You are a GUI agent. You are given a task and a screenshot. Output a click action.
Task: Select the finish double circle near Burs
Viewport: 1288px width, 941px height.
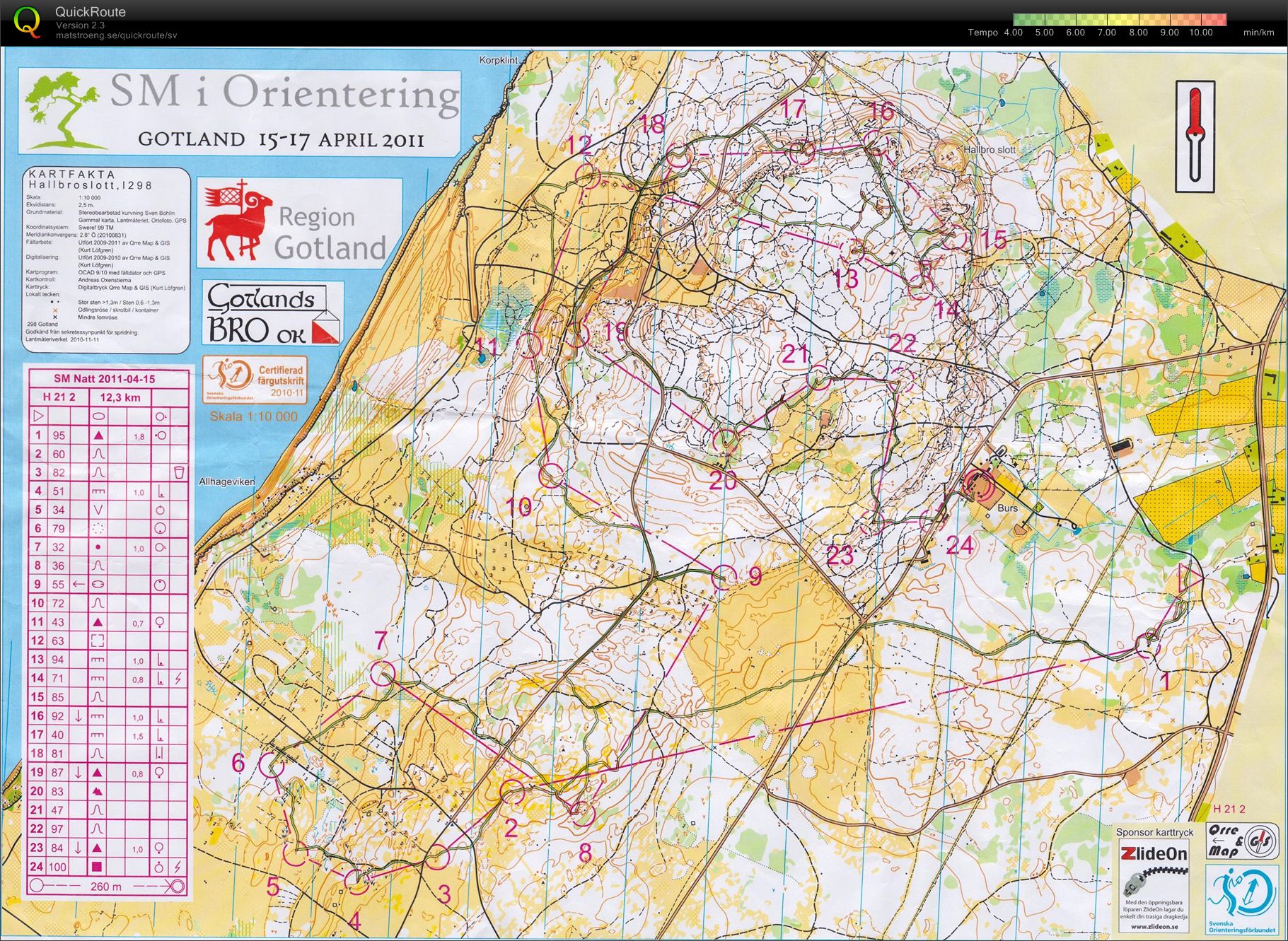click(980, 484)
